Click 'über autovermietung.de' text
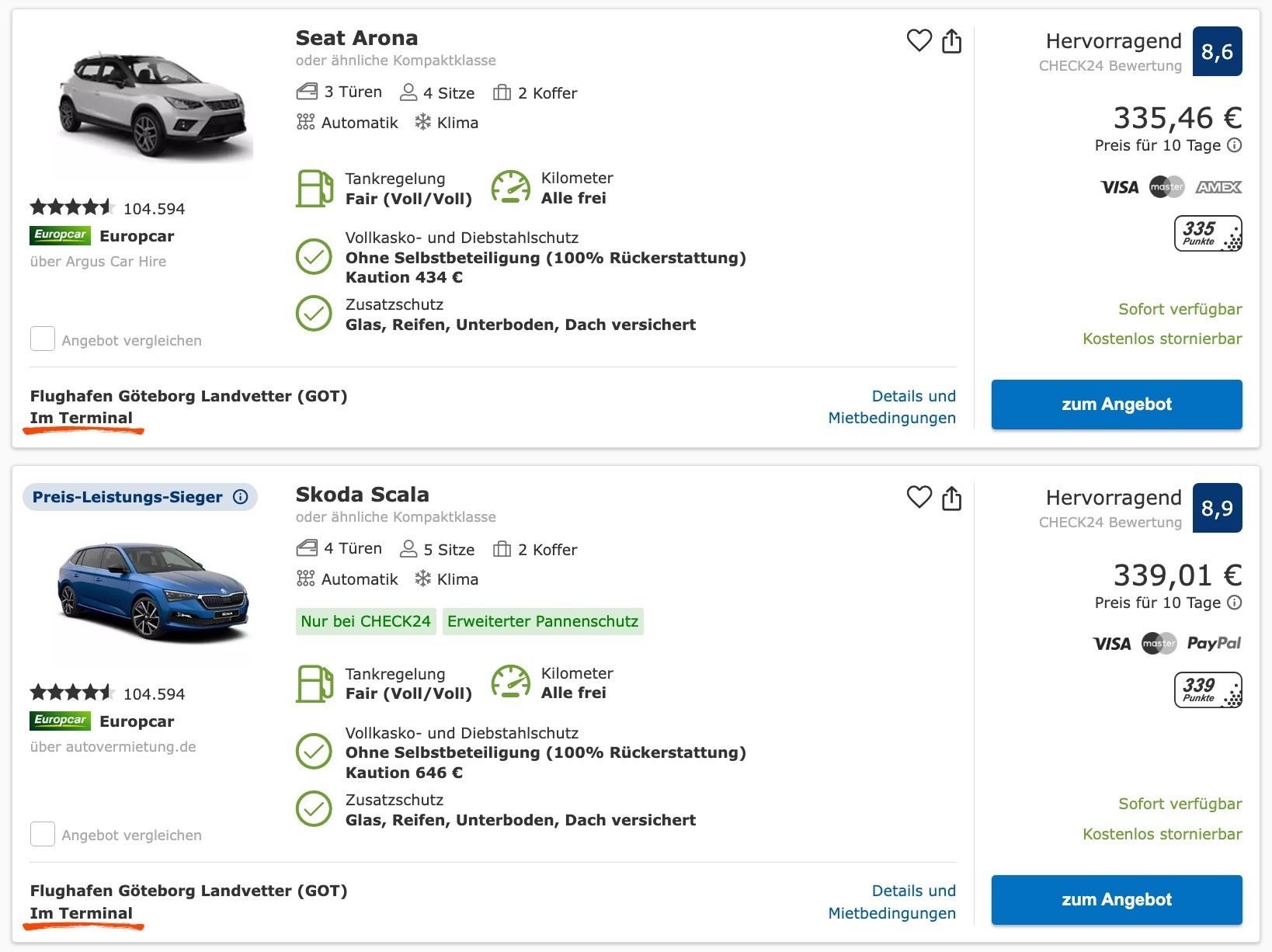The width and height of the screenshot is (1272, 952). tap(113, 747)
